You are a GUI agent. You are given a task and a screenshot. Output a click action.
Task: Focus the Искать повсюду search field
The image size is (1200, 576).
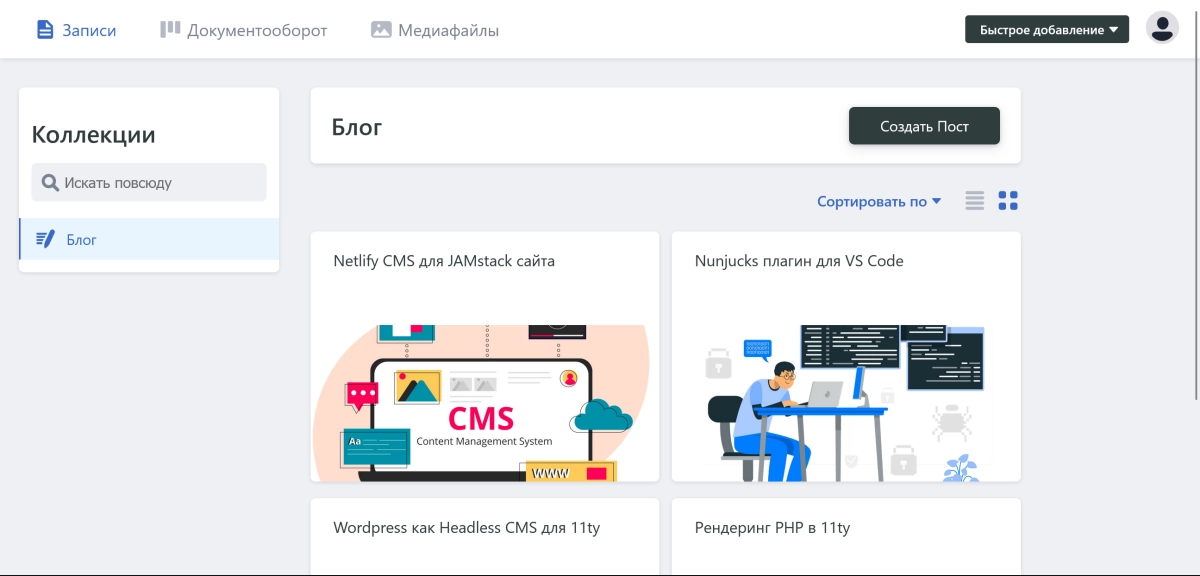[x=149, y=183]
